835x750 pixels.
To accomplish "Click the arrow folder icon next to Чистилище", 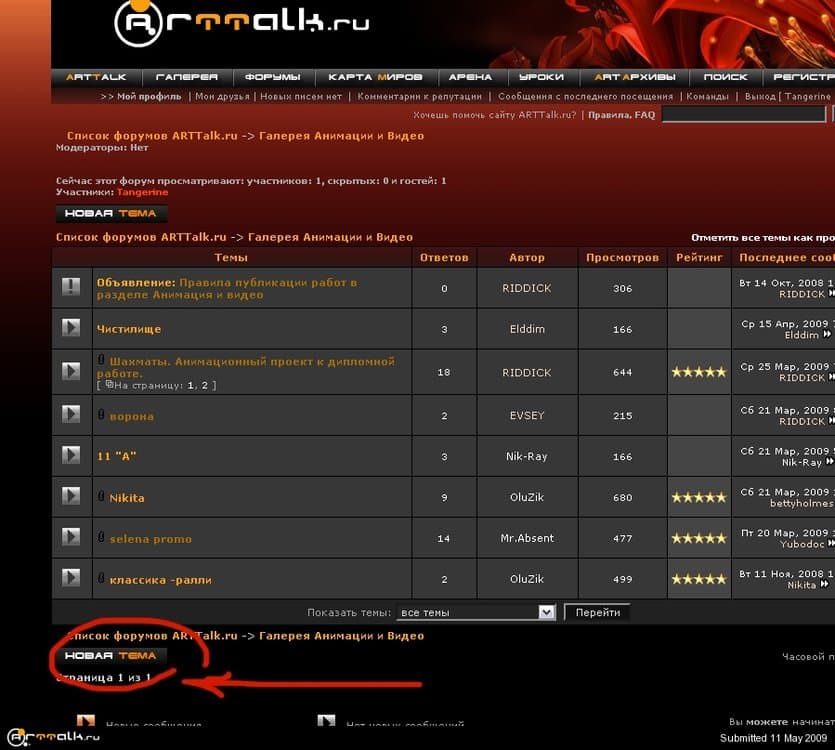I will [70, 328].
